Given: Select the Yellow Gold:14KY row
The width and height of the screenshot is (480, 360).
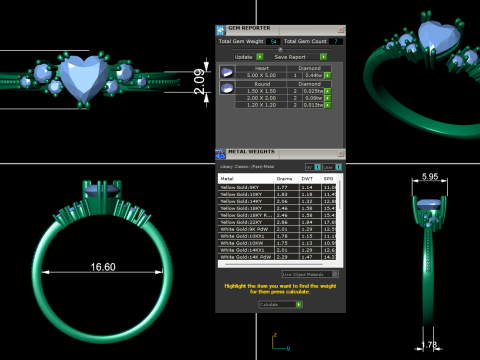Looking at the screenshot, I should point(277,201).
